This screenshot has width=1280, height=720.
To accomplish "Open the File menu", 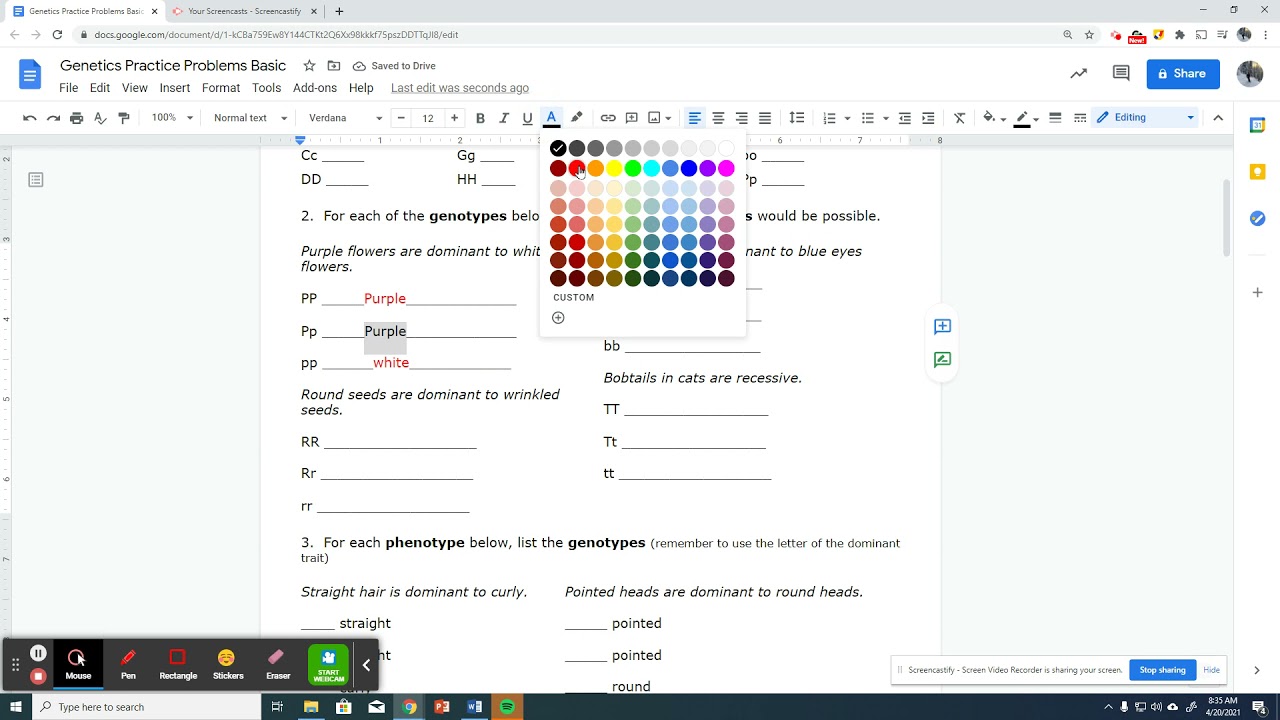I will click(x=68, y=88).
